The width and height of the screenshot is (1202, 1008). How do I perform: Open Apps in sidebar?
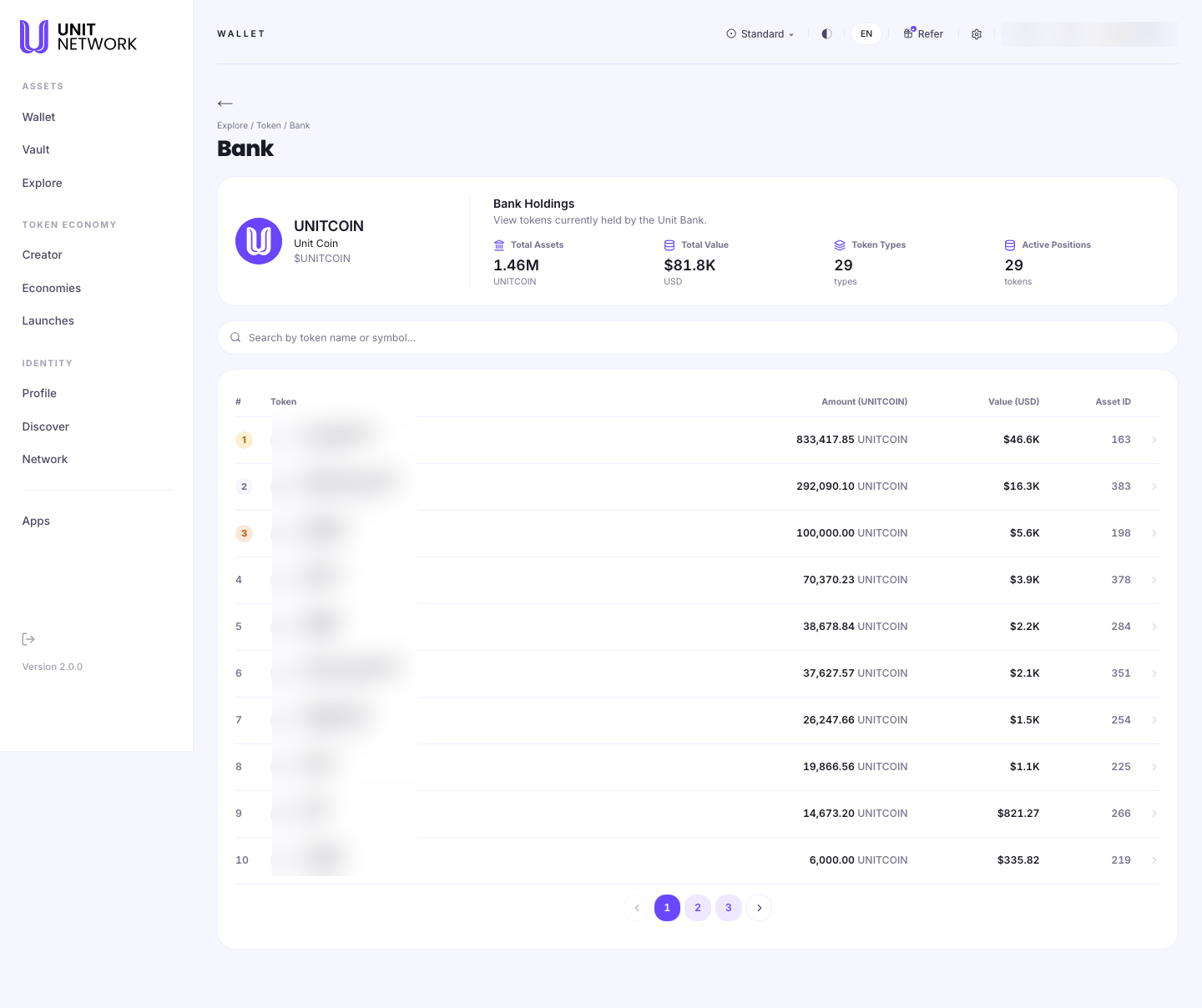tap(36, 522)
